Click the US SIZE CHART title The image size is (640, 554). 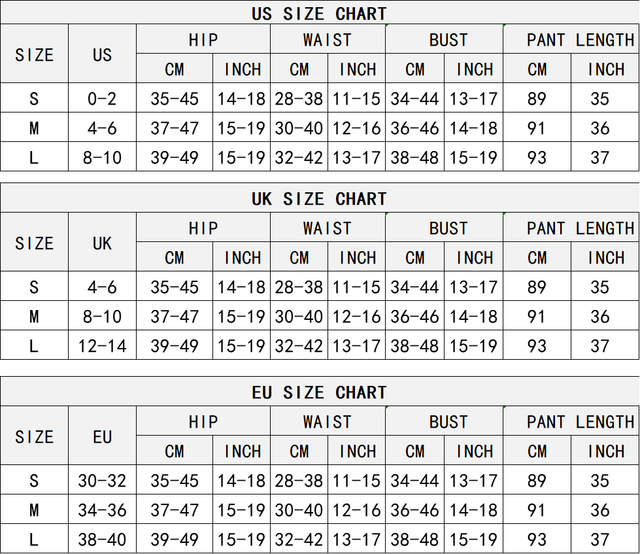(x=319, y=14)
